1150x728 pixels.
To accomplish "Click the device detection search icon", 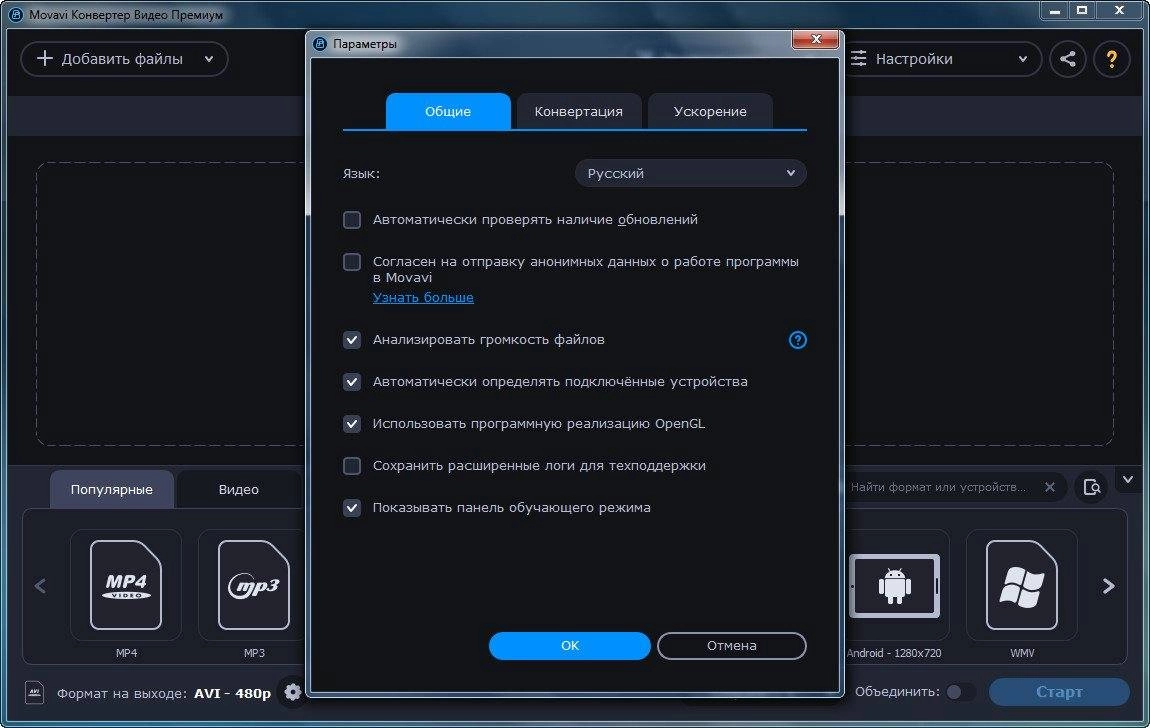I will (1091, 487).
